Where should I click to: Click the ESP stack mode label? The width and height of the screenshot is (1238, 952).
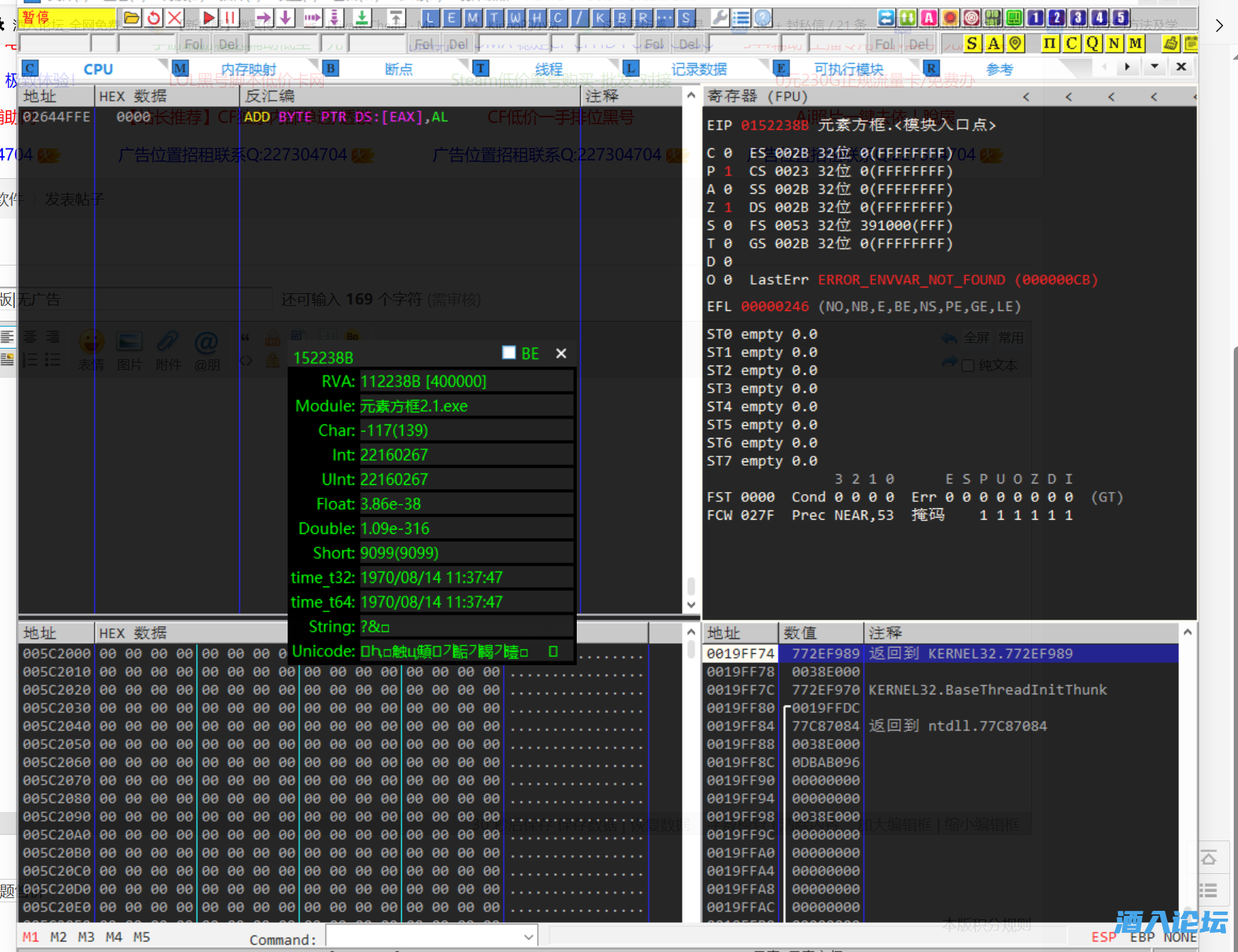click(x=1103, y=937)
